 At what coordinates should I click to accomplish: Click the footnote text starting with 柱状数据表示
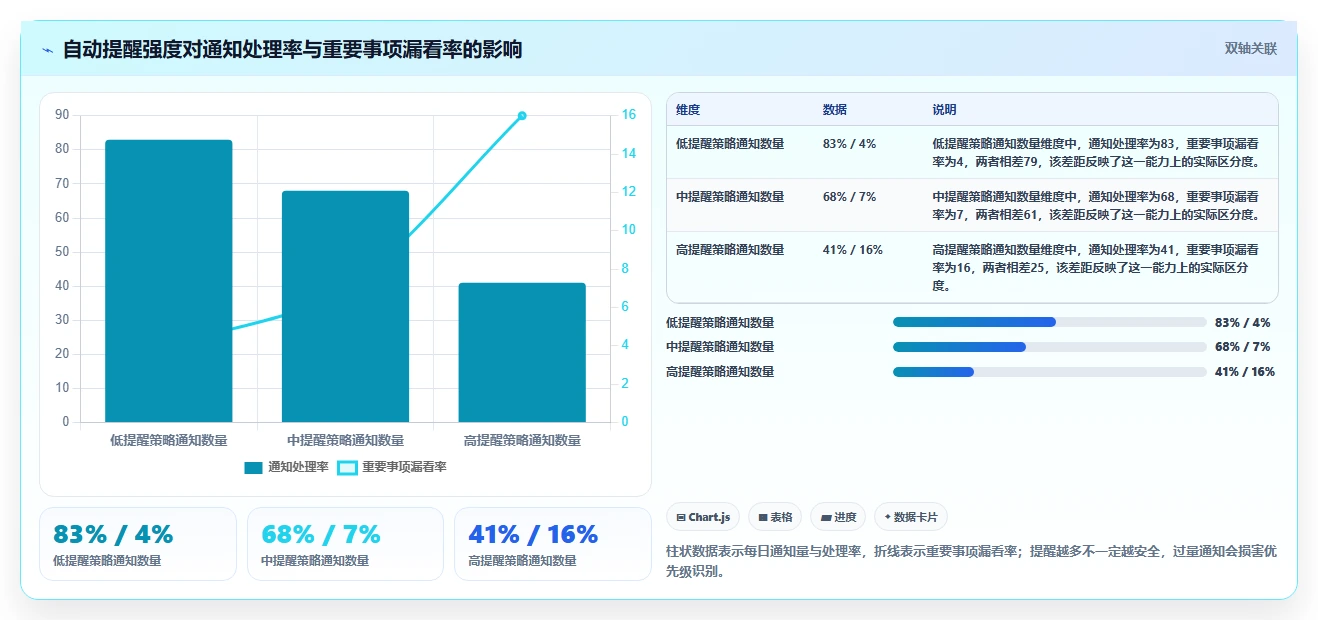point(971,561)
